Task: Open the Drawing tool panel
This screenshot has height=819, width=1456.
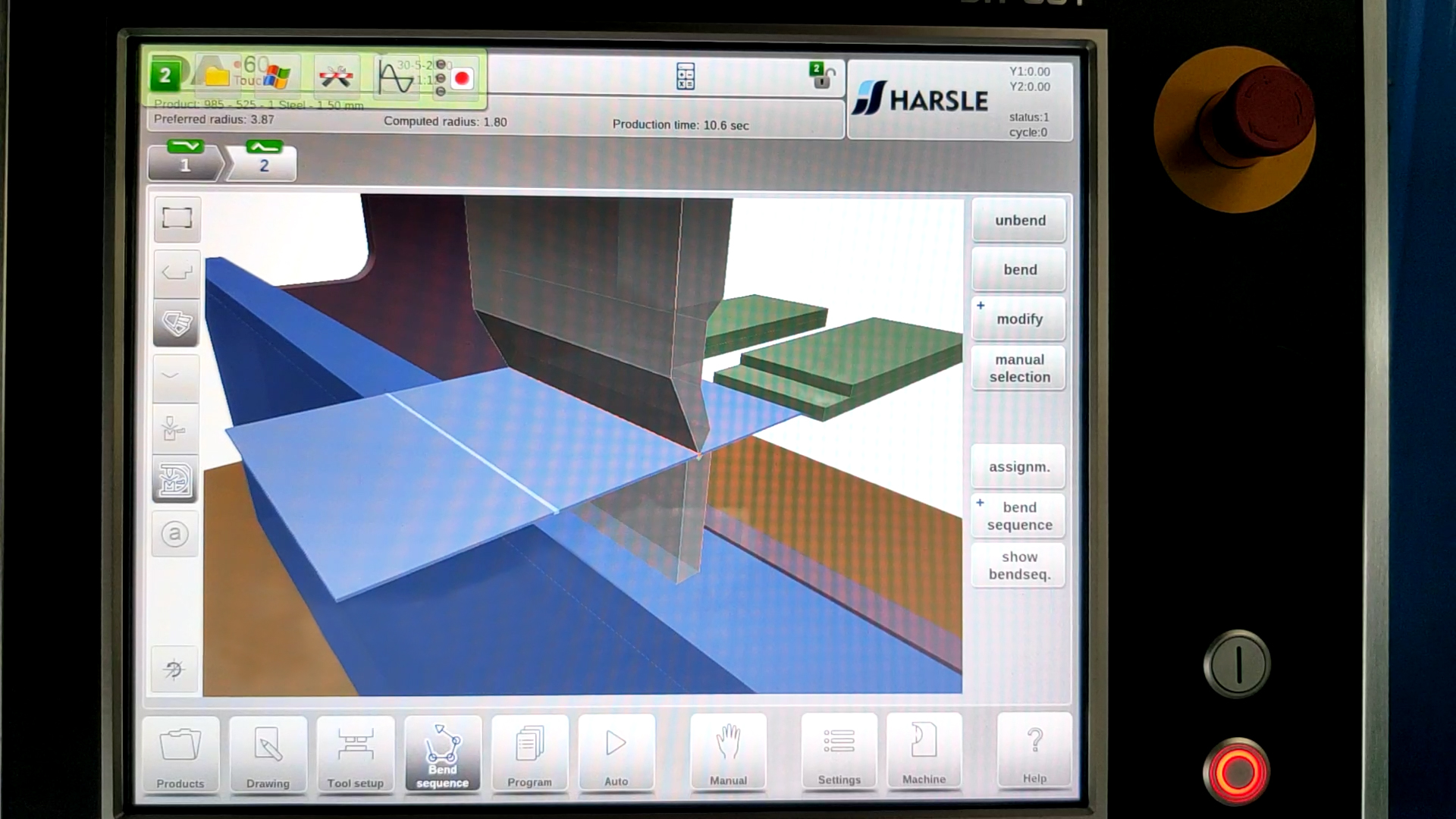Action: pos(267,754)
